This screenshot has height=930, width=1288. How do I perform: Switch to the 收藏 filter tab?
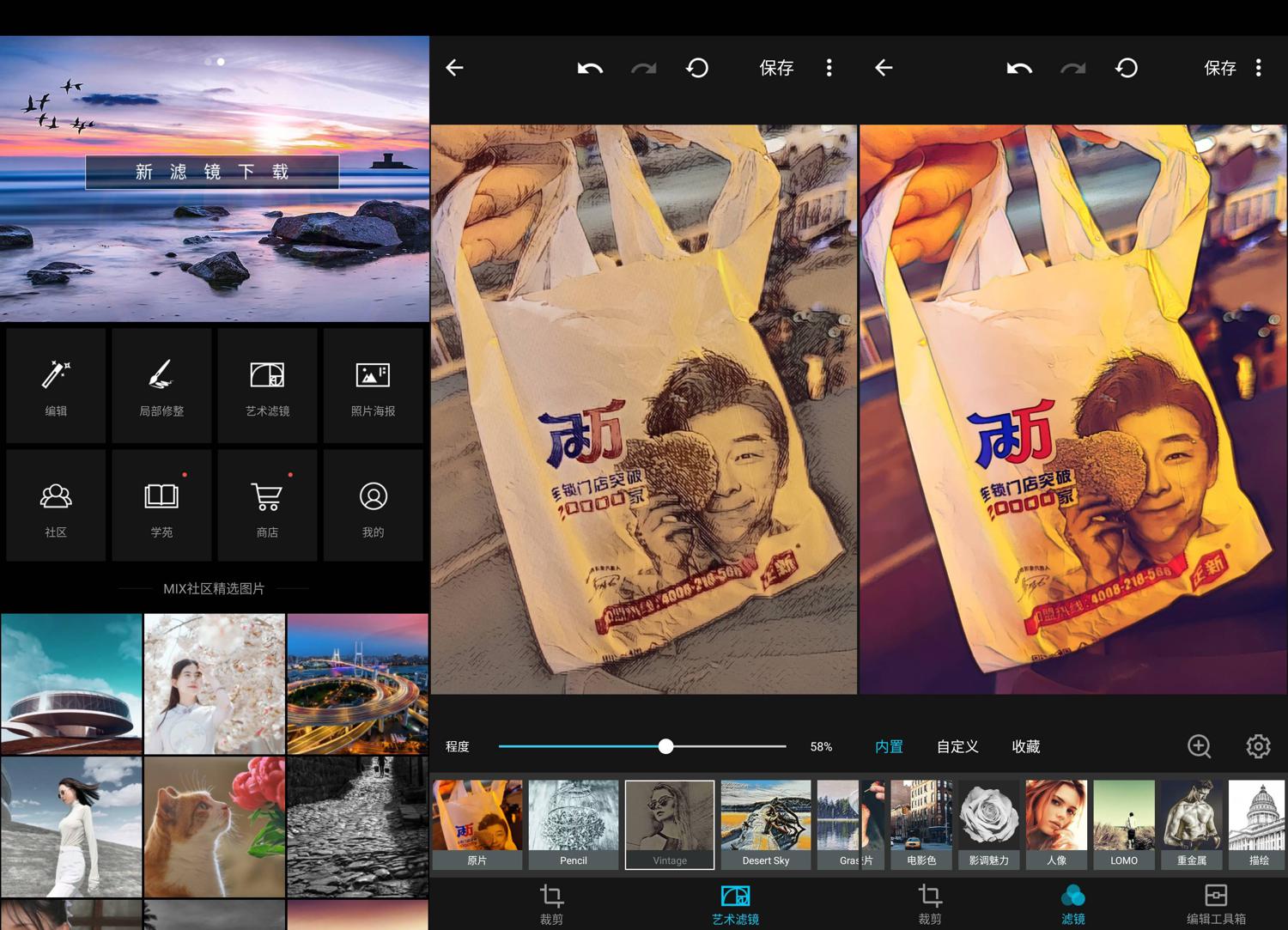click(1025, 747)
